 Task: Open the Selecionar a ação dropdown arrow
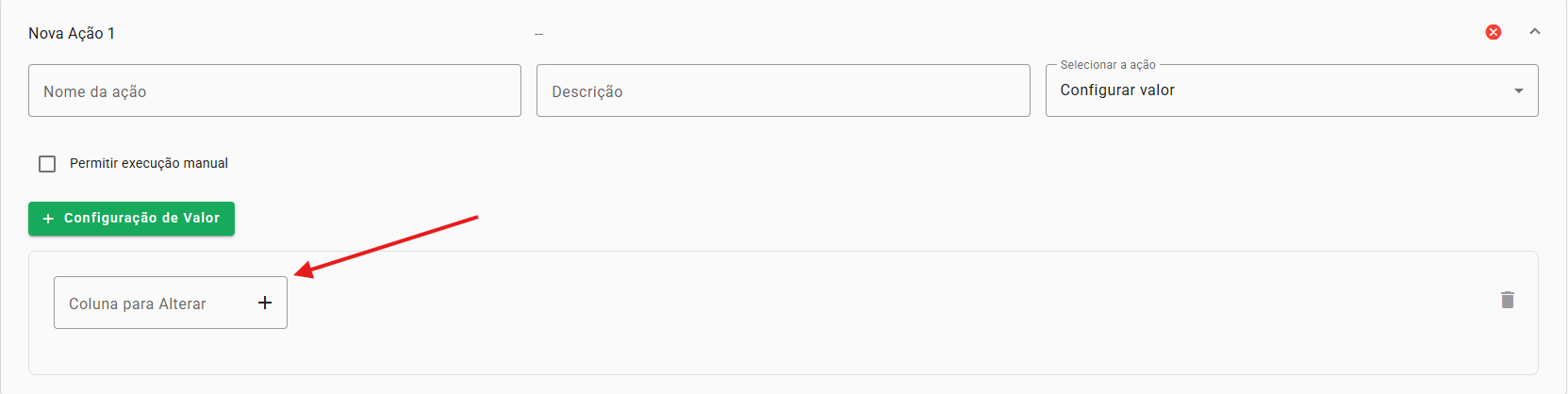coord(1519,90)
